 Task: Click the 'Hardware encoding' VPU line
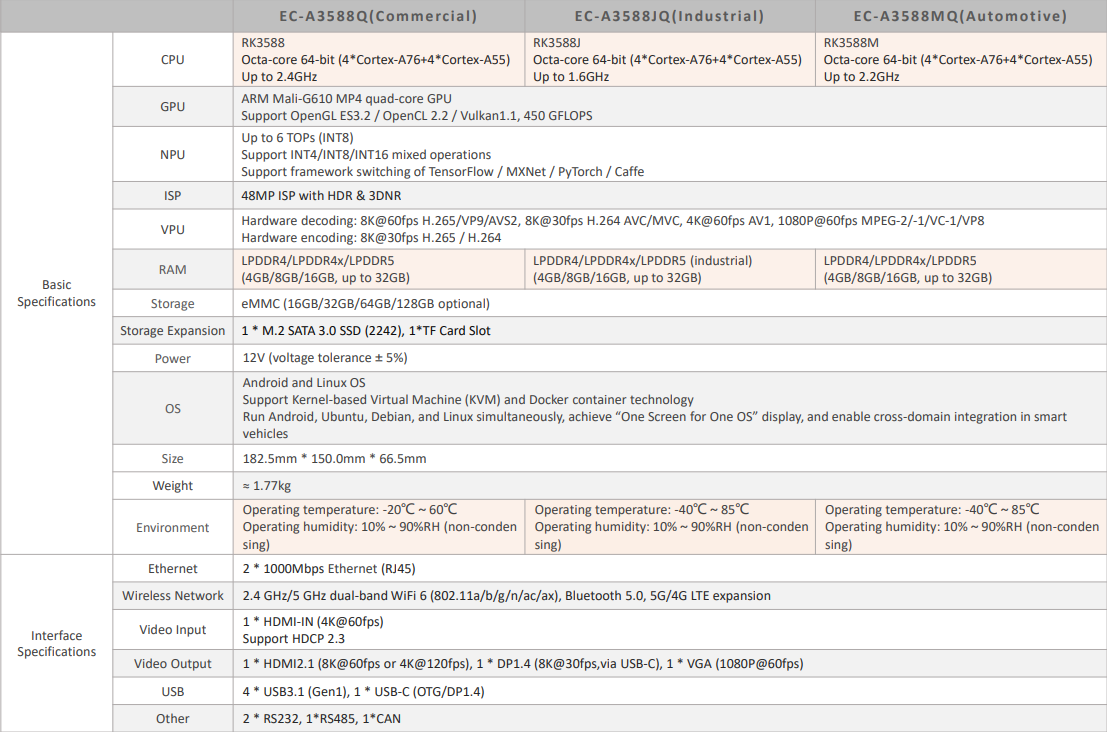point(371,238)
